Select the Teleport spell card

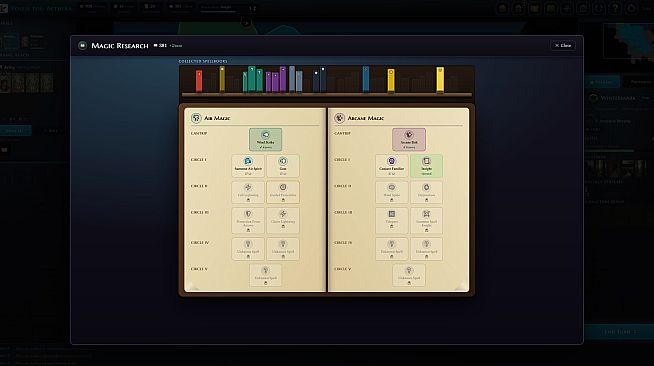tap(391, 221)
